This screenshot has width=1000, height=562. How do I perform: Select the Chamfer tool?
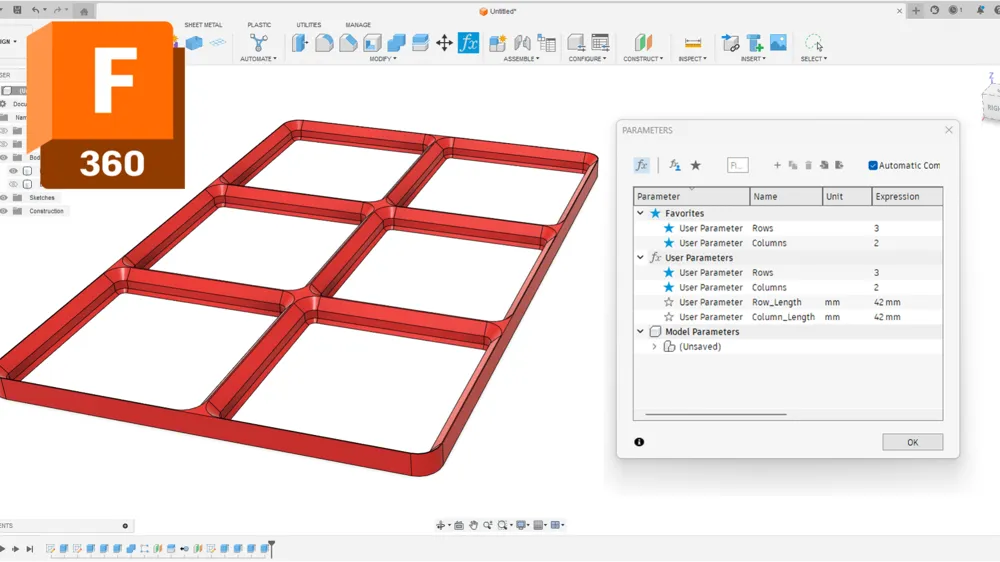pos(348,43)
